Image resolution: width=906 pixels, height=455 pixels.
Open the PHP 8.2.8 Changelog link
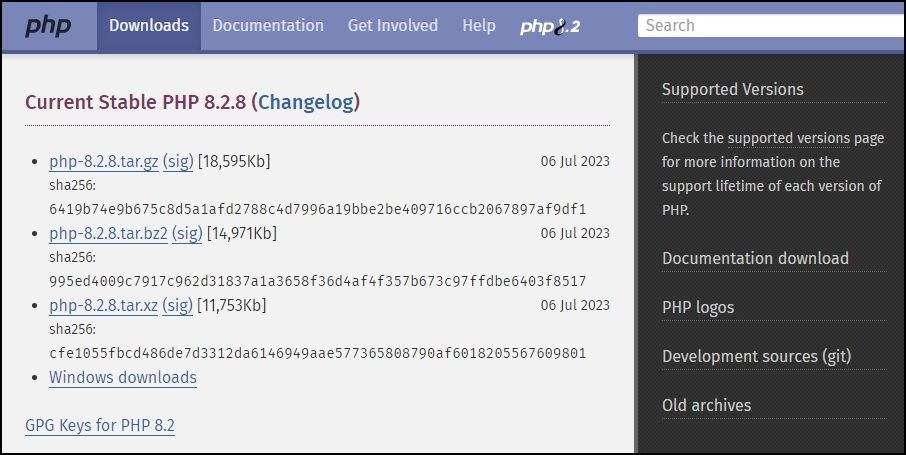pos(308,102)
